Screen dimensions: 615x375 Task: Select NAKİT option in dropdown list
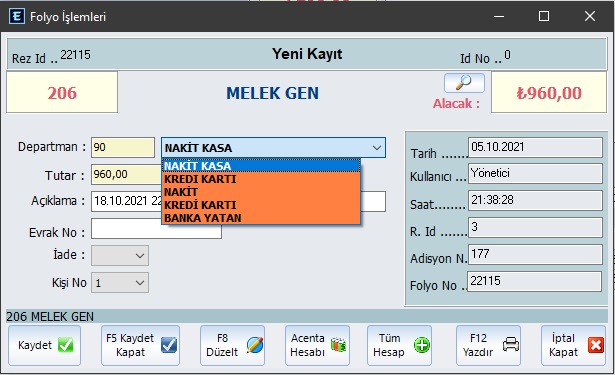[261, 192]
